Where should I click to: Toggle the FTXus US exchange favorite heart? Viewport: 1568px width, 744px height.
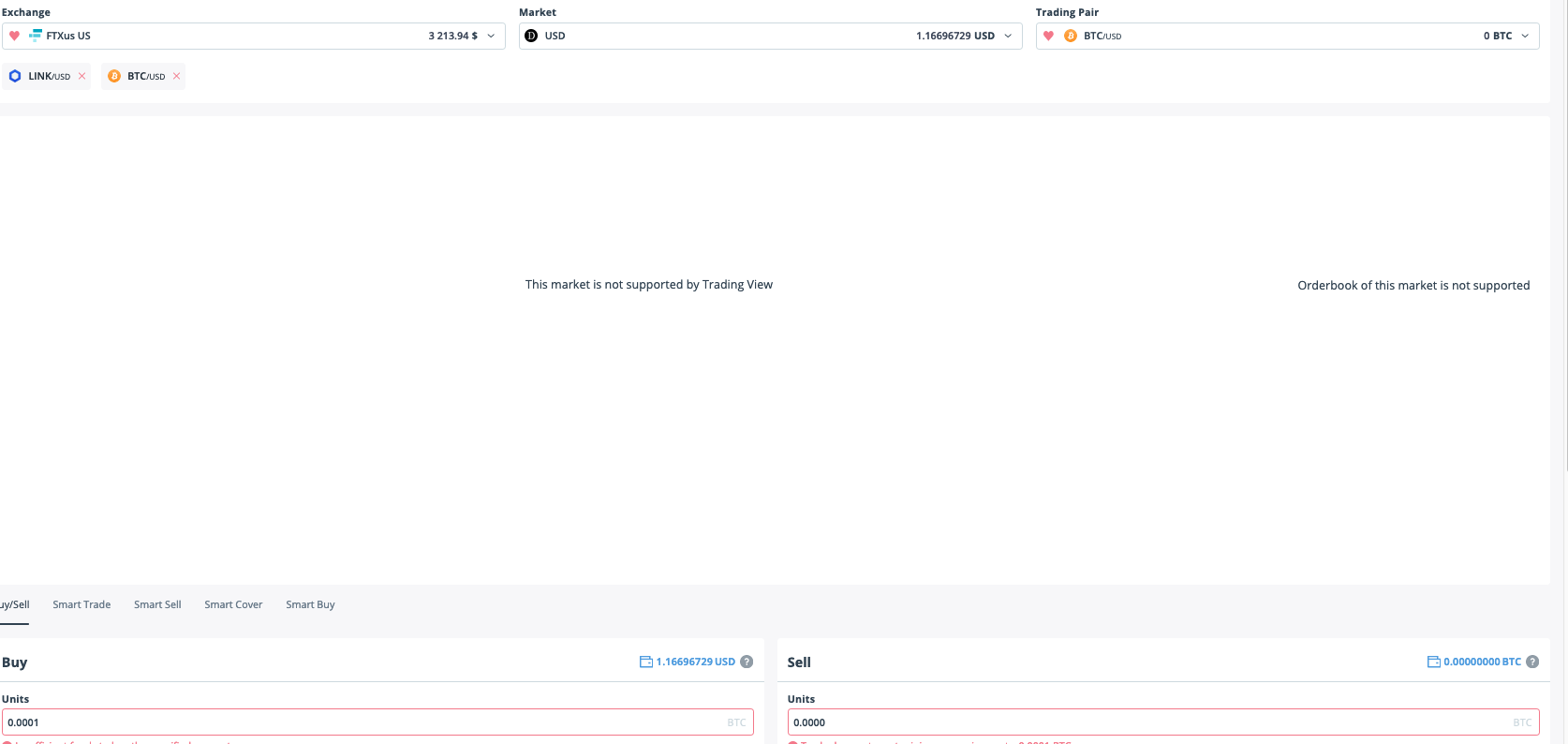coord(14,36)
